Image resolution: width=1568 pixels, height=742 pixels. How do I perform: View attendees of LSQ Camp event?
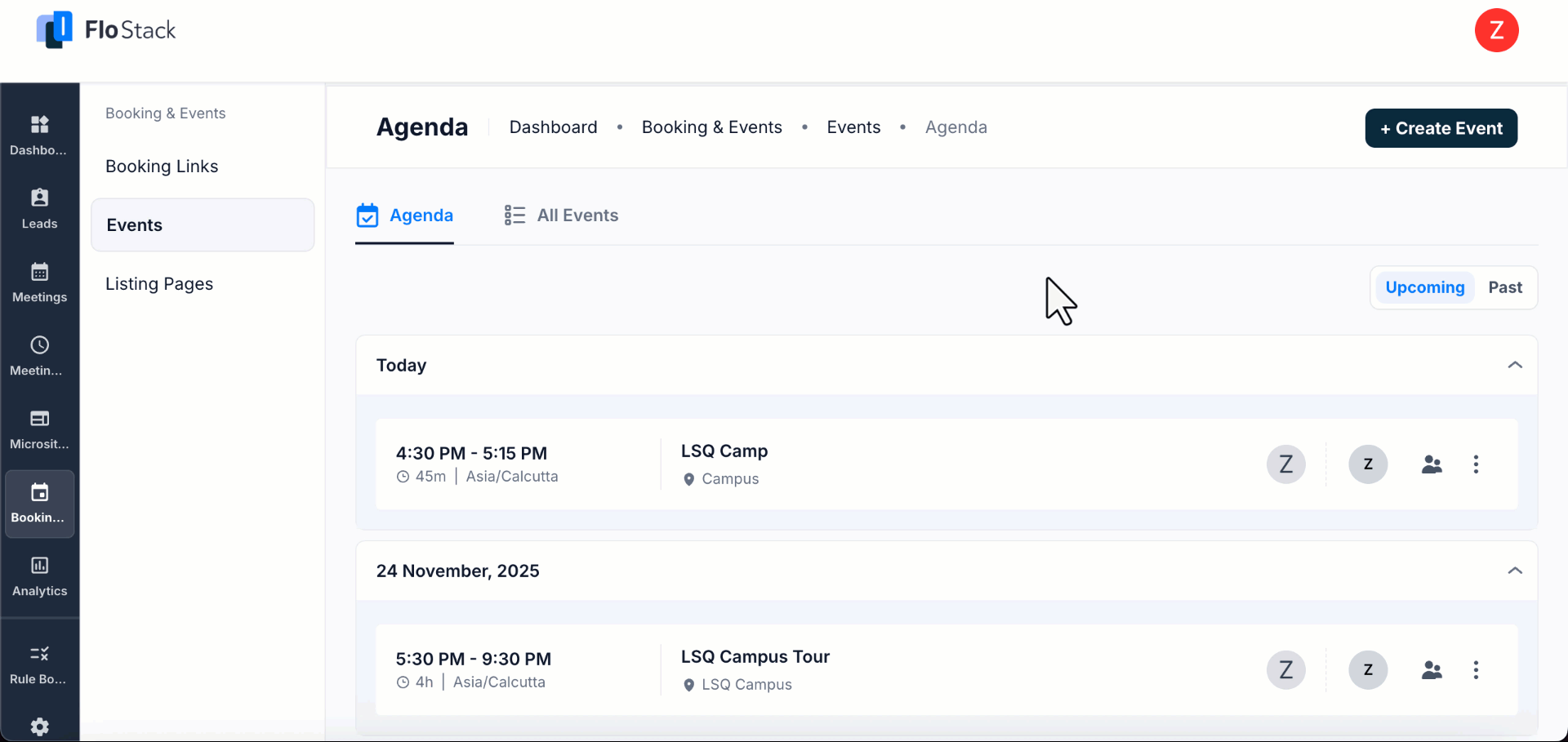[x=1432, y=464]
